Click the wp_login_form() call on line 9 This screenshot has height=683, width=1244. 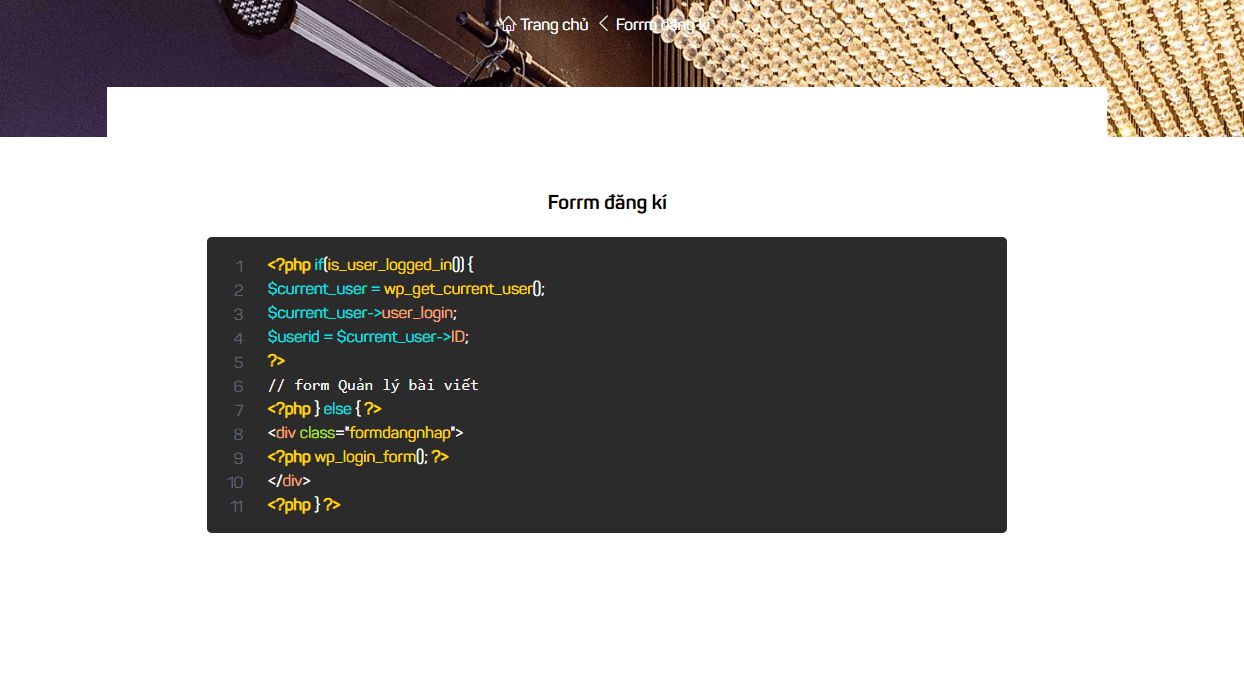[368, 456]
